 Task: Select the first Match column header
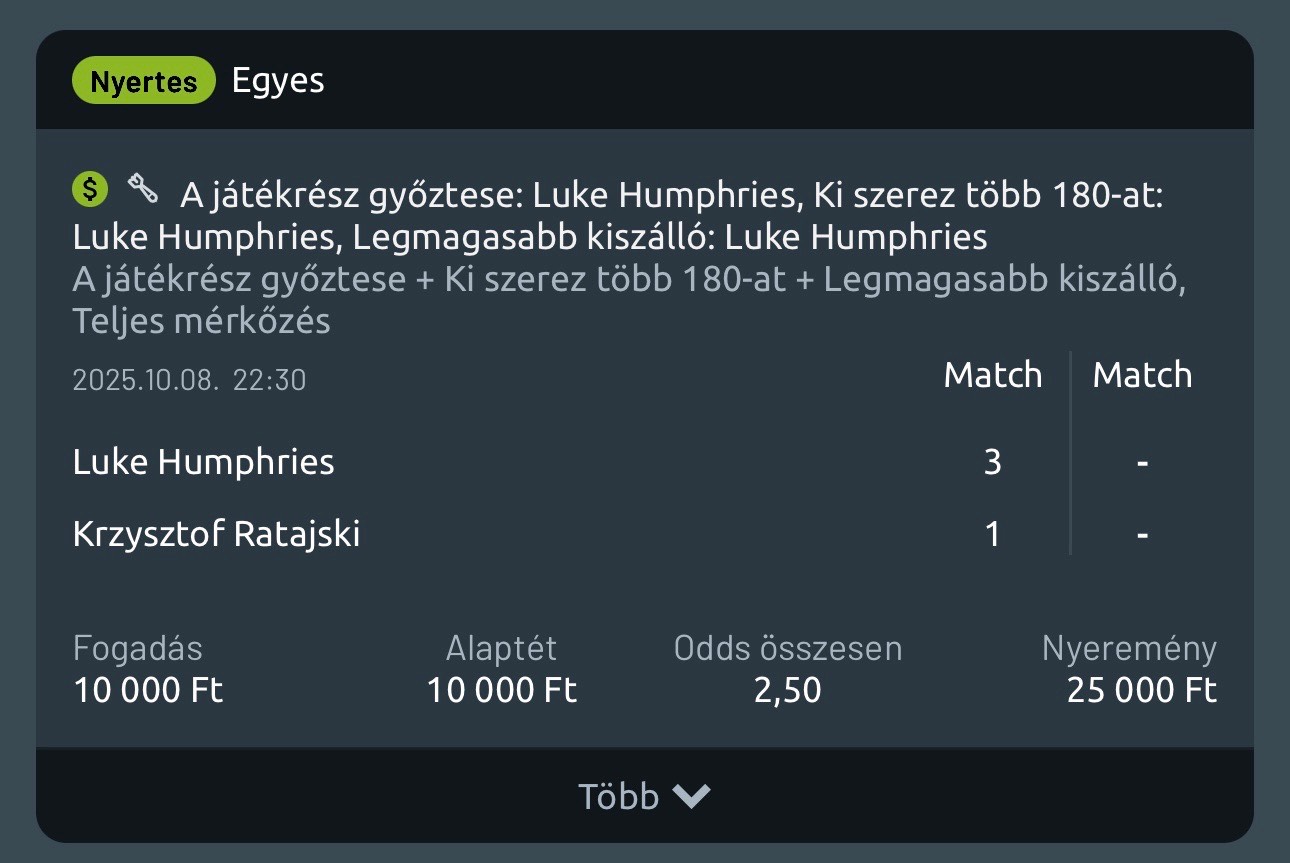[x=992, y=375]
